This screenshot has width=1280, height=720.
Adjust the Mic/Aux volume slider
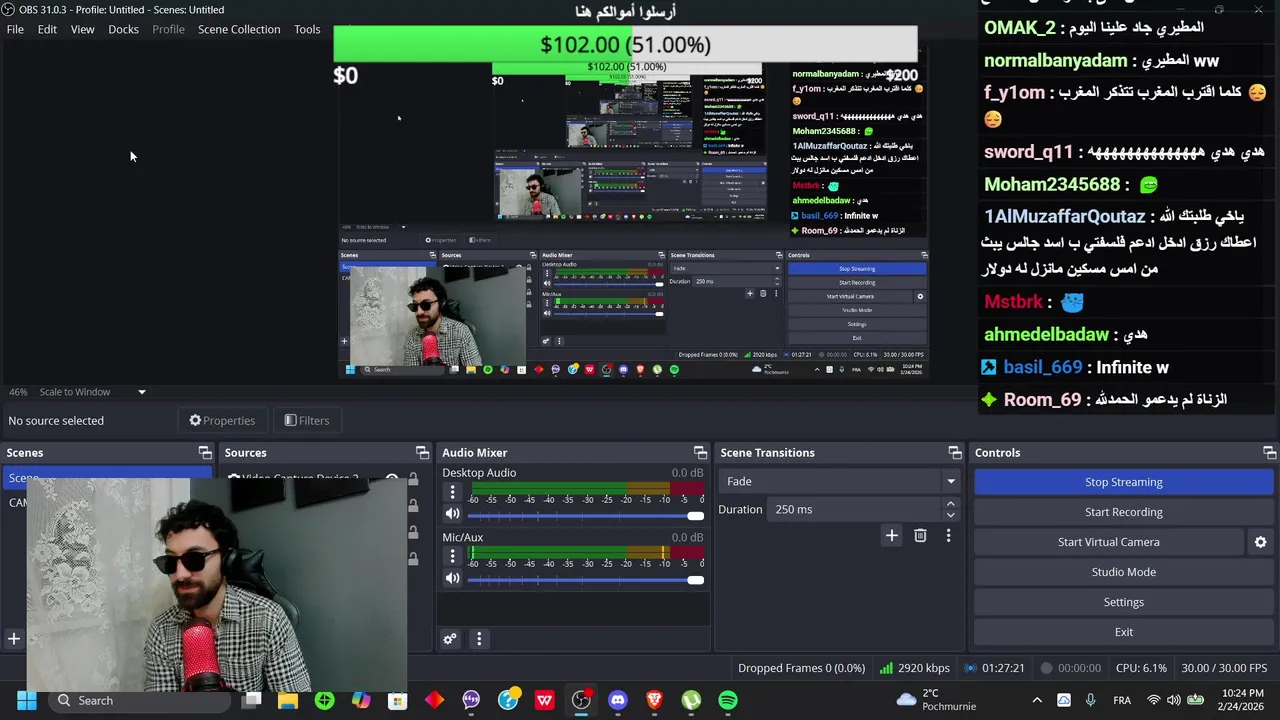pos(585,579)
